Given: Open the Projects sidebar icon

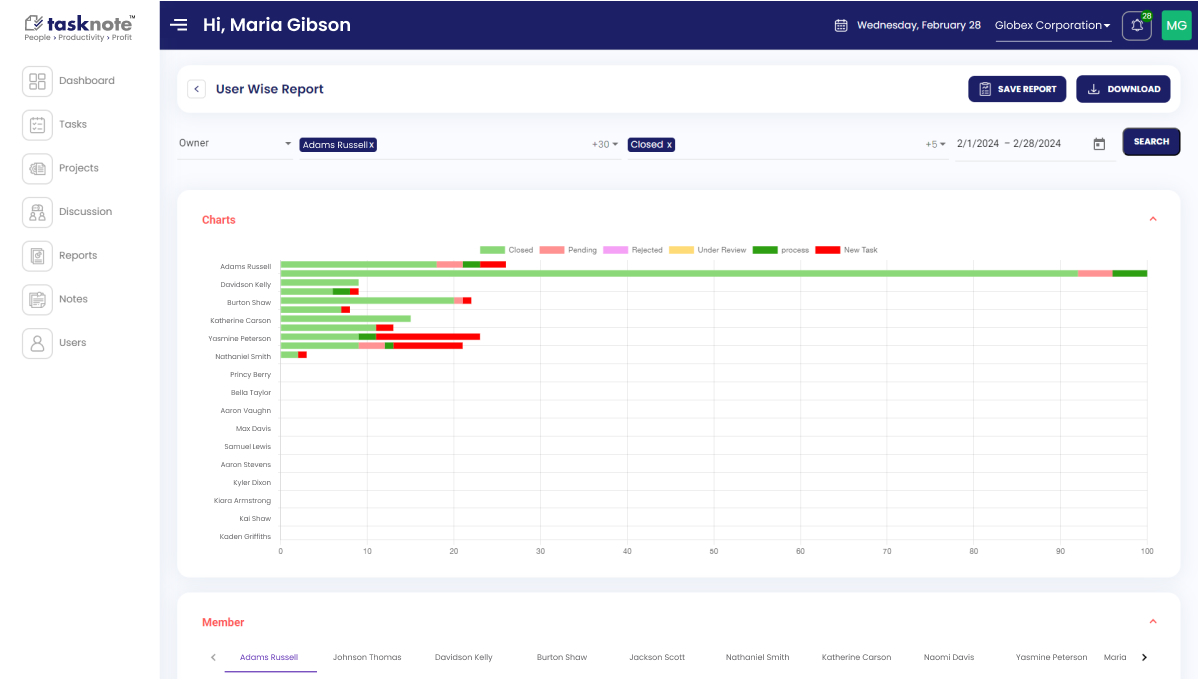Looking at the screenshot, I should pos(38,168).
